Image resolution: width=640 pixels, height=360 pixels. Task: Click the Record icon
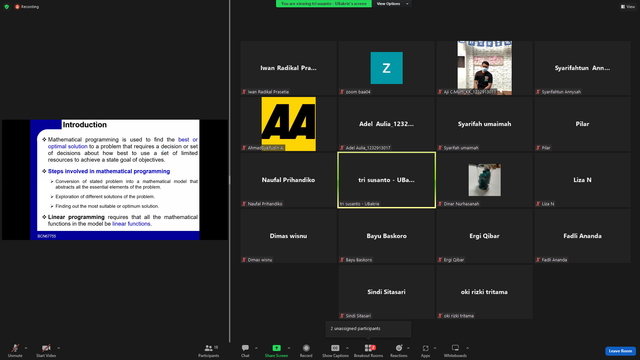306,348
